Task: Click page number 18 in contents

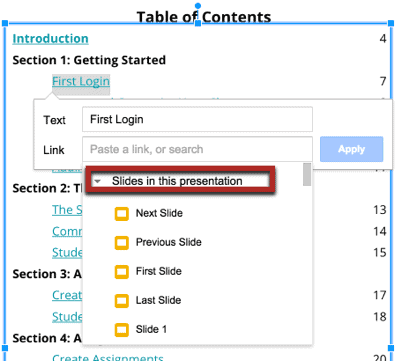Action: pyautogui.click(x=380, y=317)
